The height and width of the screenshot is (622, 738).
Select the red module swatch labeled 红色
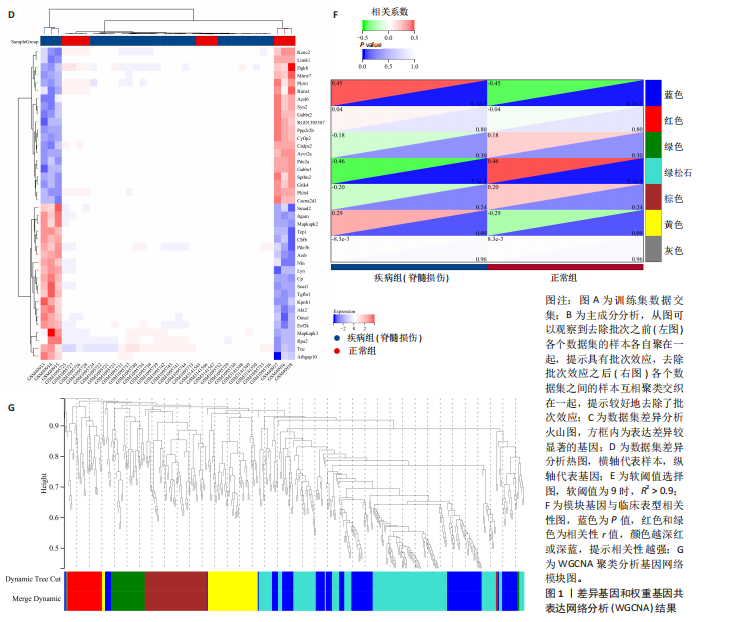tap(653, 120)
